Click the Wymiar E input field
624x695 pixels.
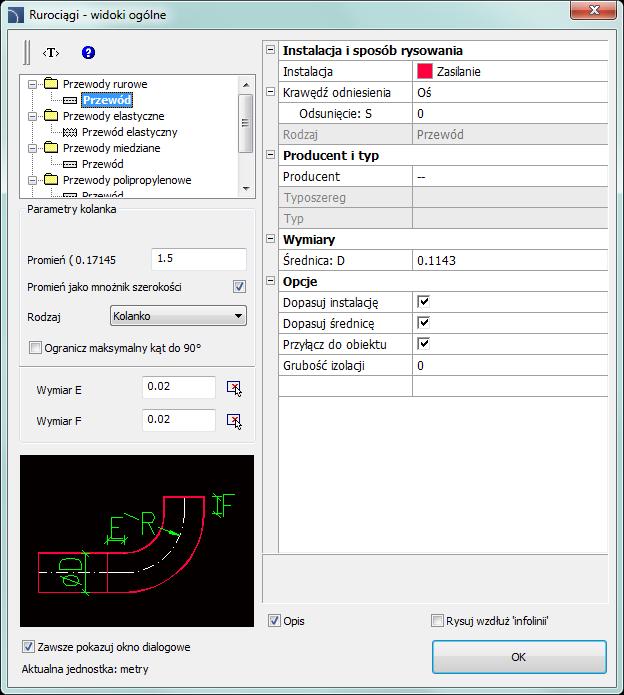coord(179,387)
